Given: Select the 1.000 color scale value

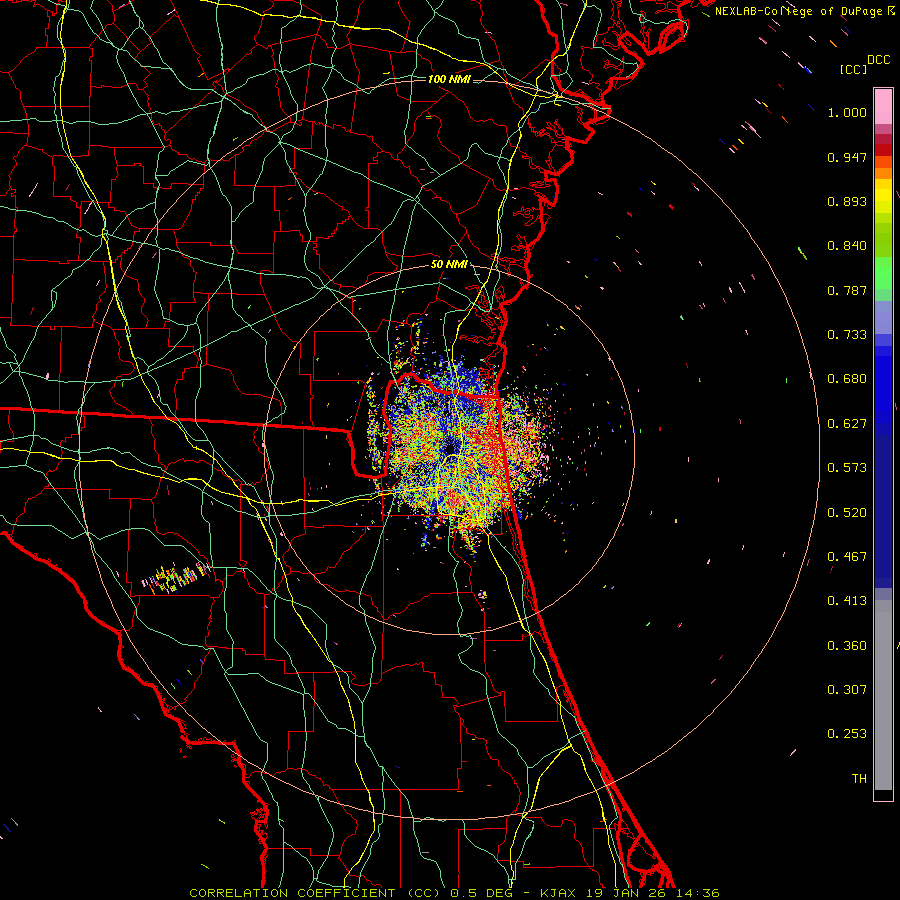Looking at the screenshot, I should pos(847,112).
